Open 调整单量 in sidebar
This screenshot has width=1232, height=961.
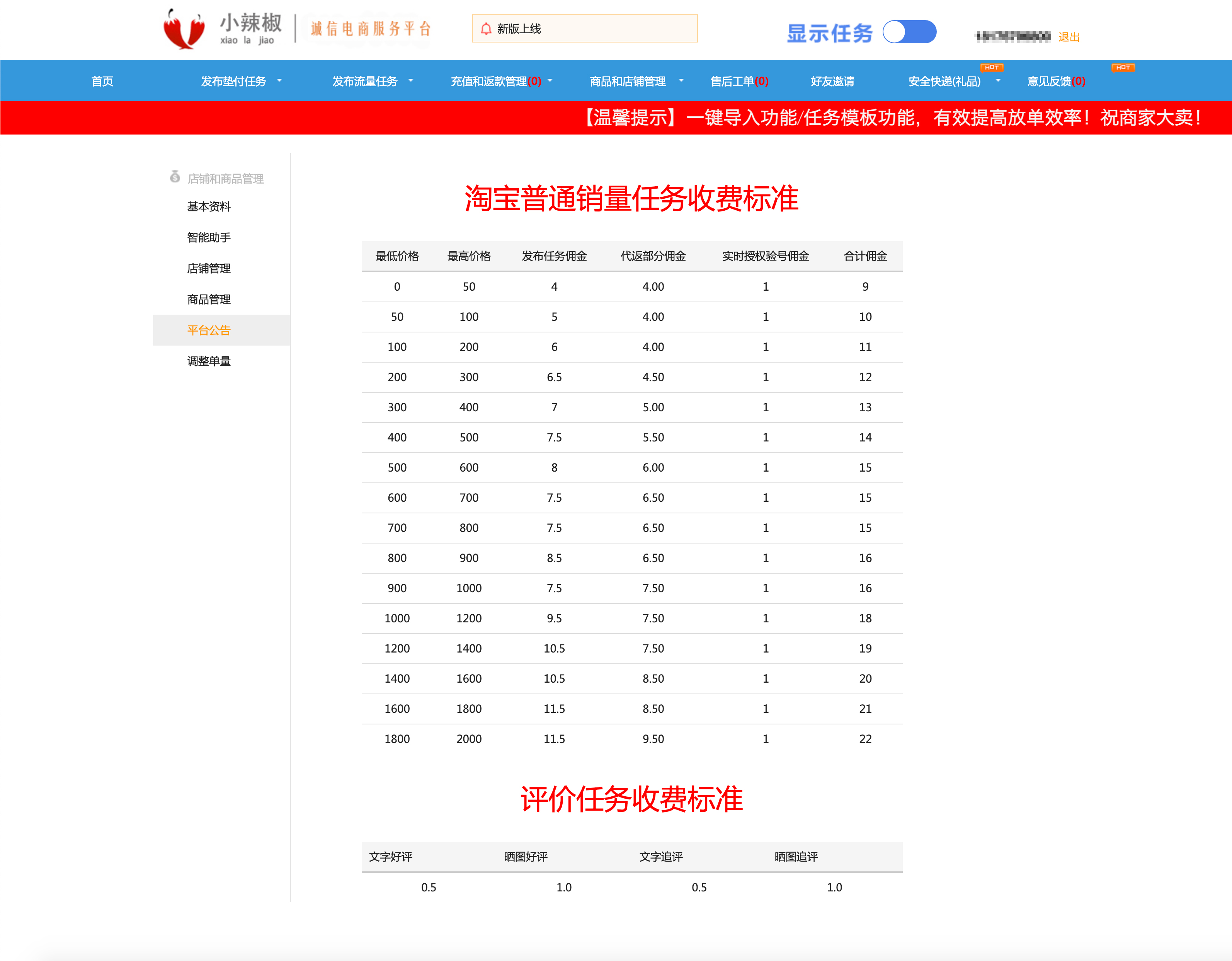pyautogui.click(x=209, y=361)
